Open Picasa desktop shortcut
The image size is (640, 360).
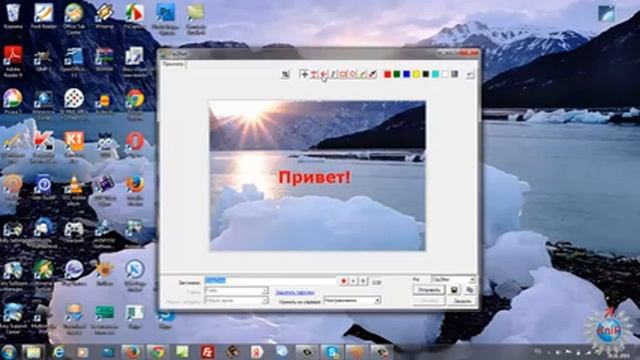point(13,101)
